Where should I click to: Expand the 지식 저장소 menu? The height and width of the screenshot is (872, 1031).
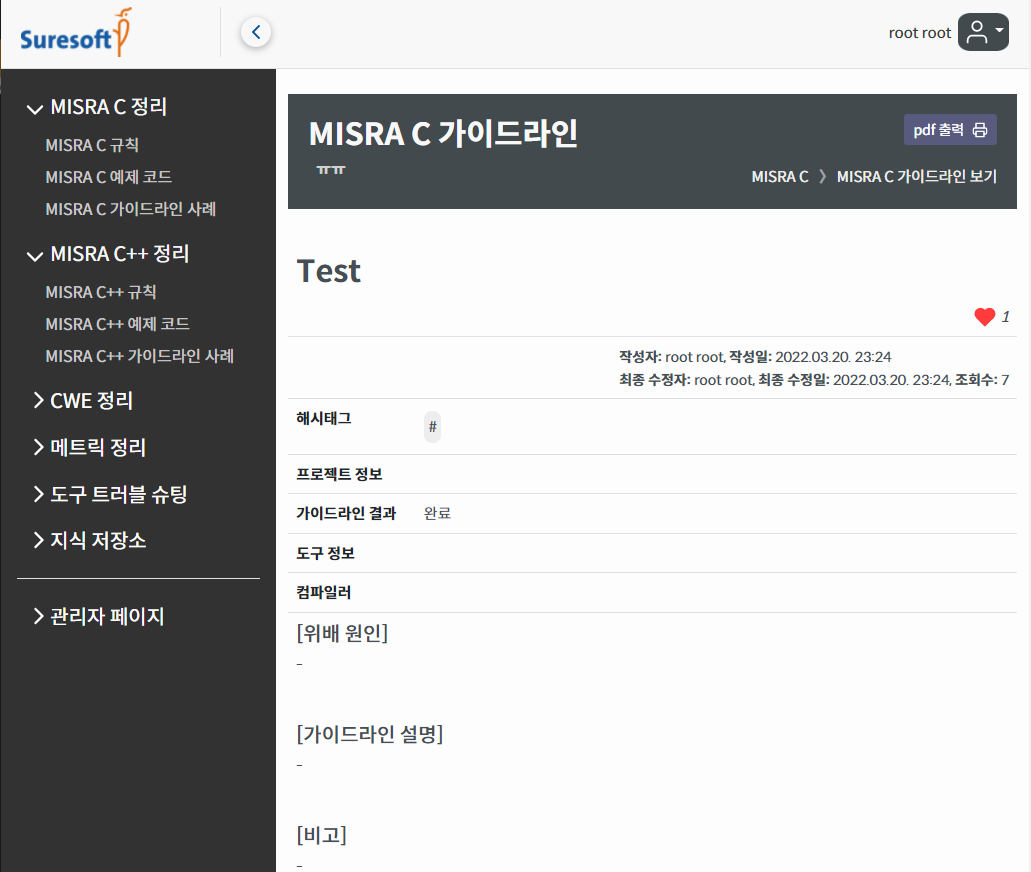(x=89, y=541)
